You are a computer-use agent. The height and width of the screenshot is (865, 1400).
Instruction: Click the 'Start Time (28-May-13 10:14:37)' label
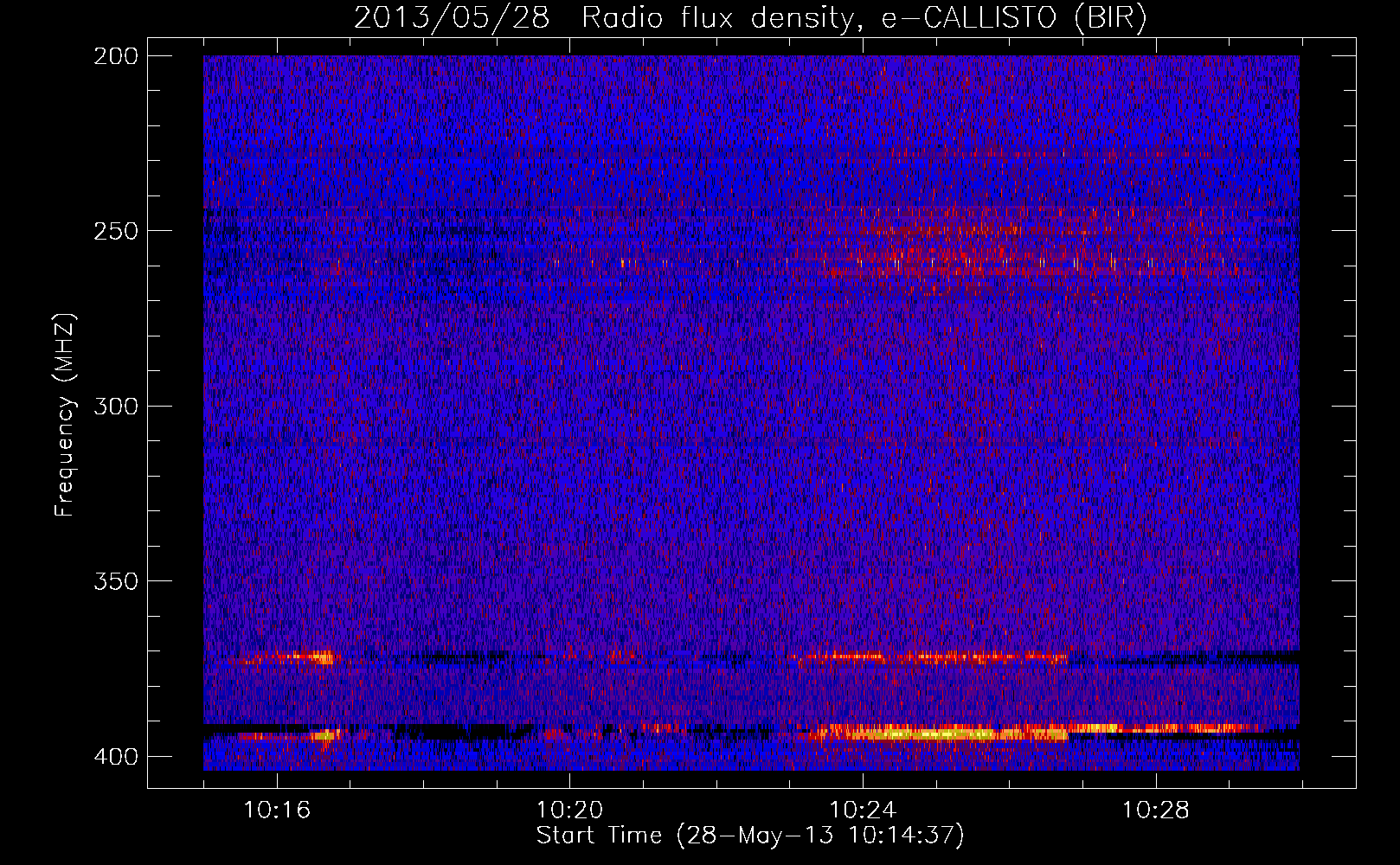[x=750, y=836]
